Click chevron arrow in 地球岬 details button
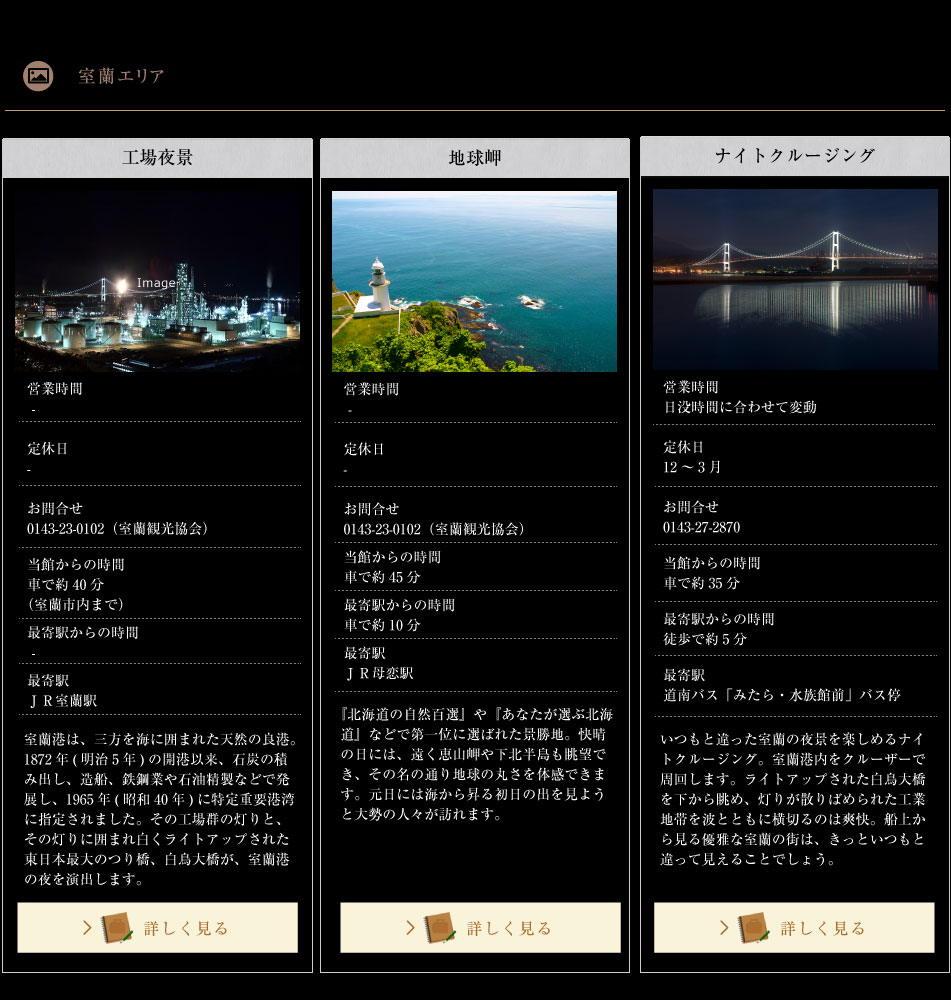 (410, 927)
